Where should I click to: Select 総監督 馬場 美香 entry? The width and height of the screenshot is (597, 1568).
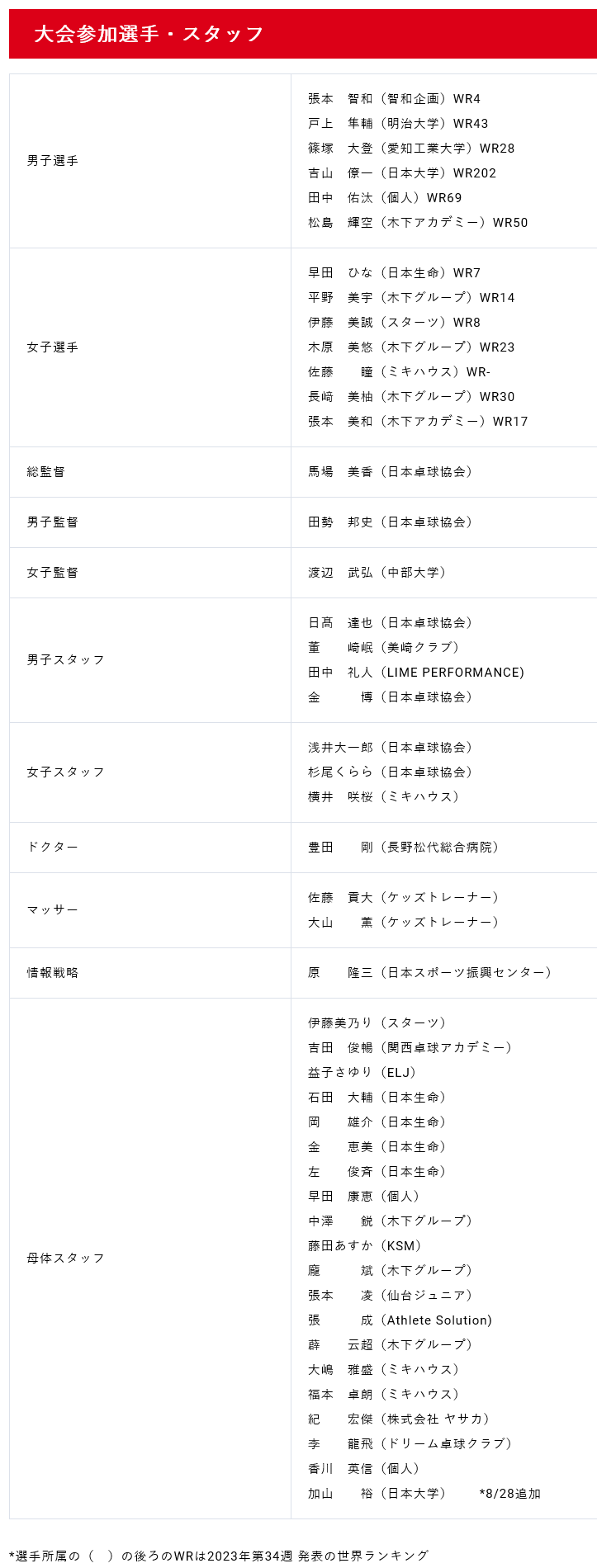click(x=391, y=472)
